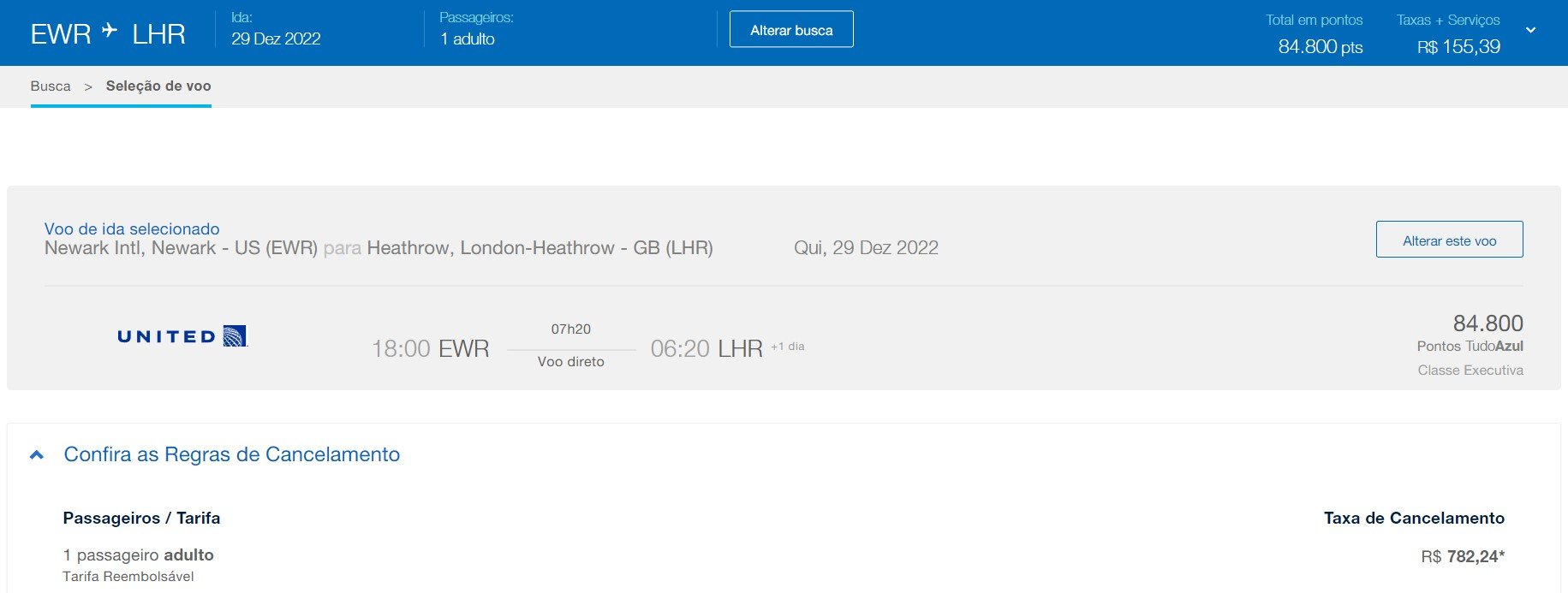Expand the header price details chevron
The image size is (1568, 593).
(x=1530, y=31)
